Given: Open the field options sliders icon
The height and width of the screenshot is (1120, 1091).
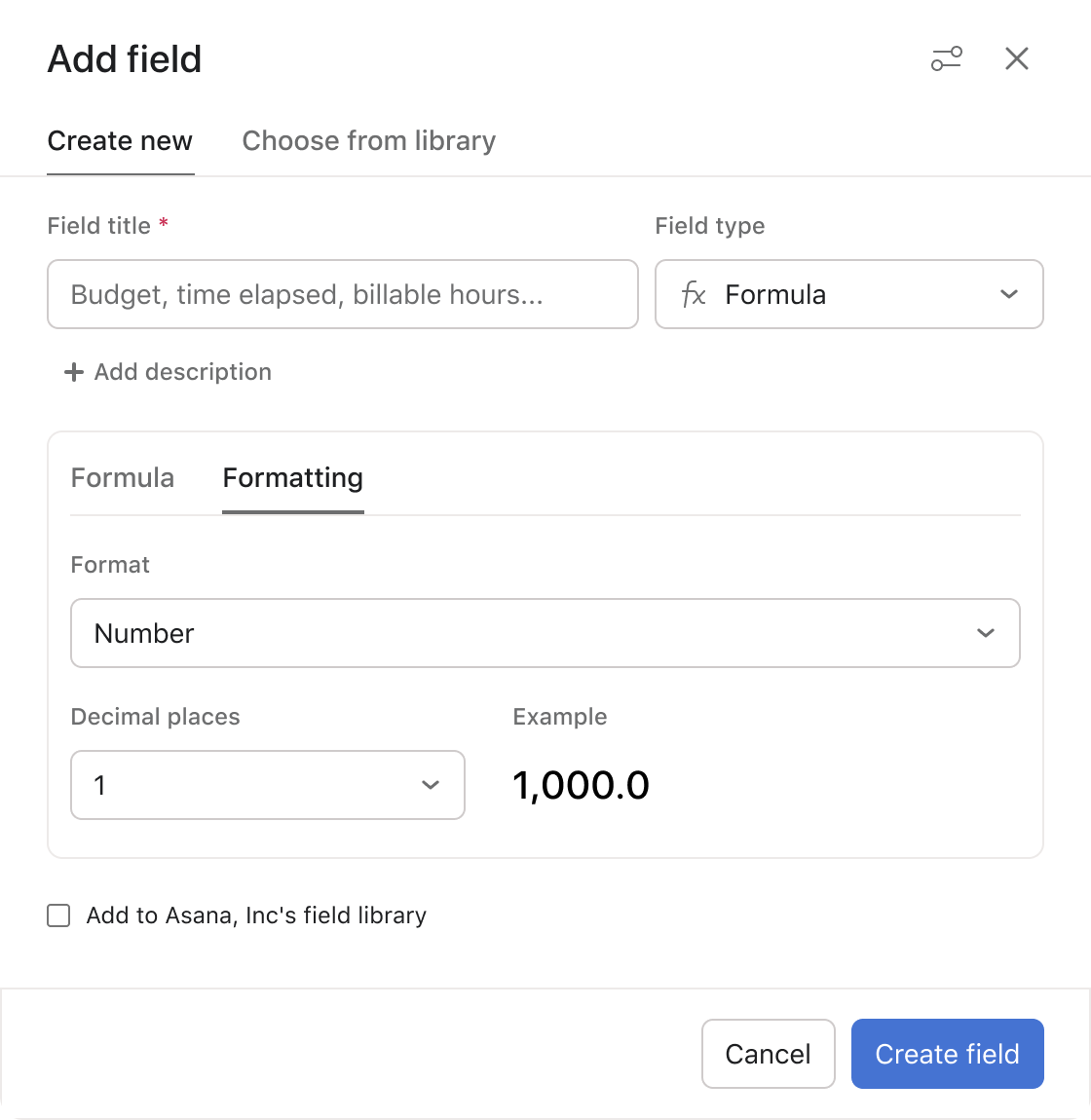Looking at the screenshot, I should coord(946,59).
